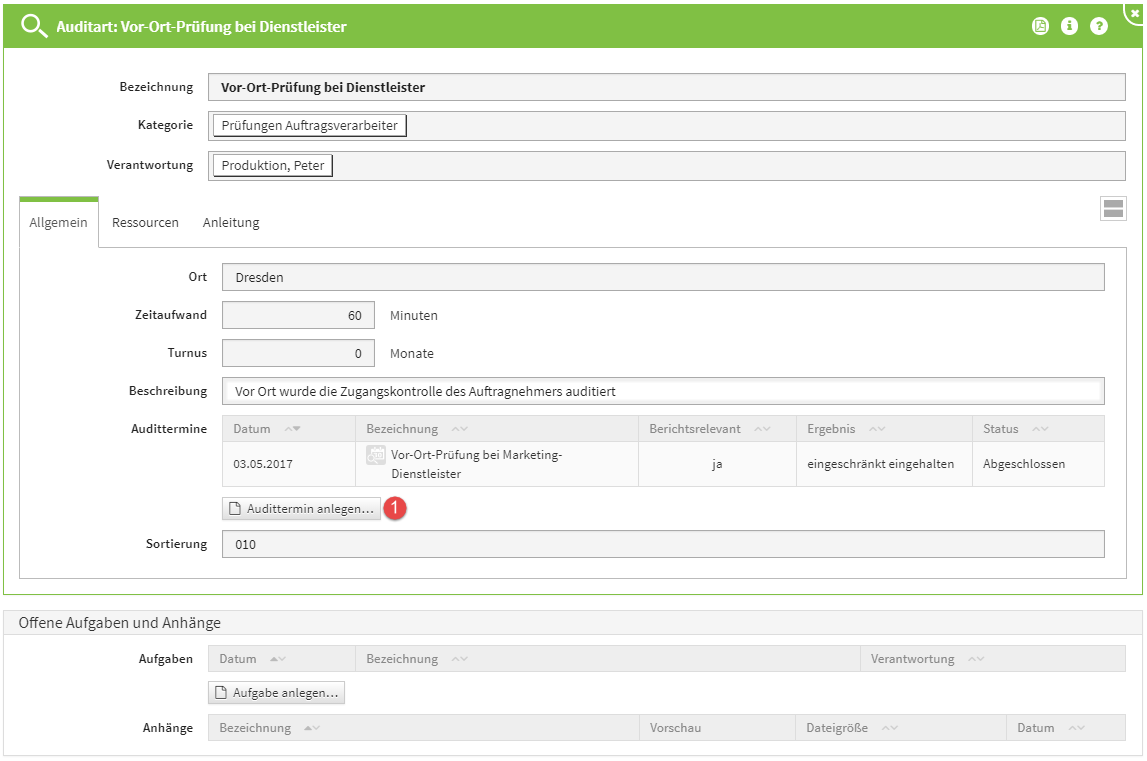
Task: Sort Audittermine by Datum column
Action: pyautogui.click(x=292, y=429)
